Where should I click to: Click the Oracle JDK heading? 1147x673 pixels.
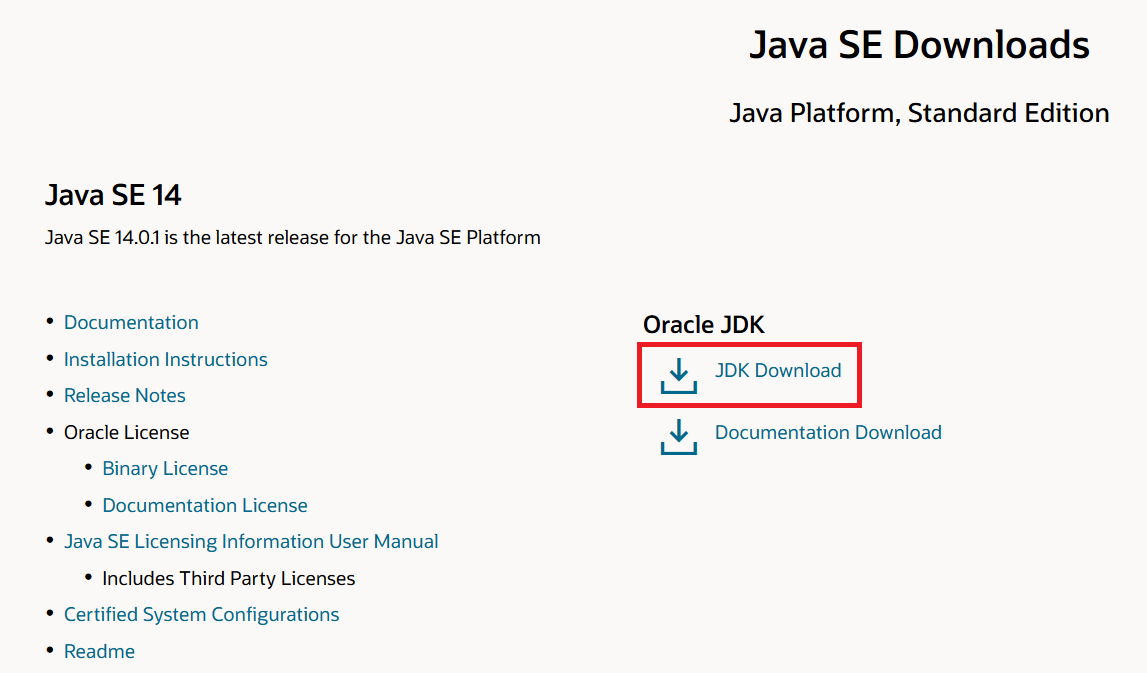(704, 325)
